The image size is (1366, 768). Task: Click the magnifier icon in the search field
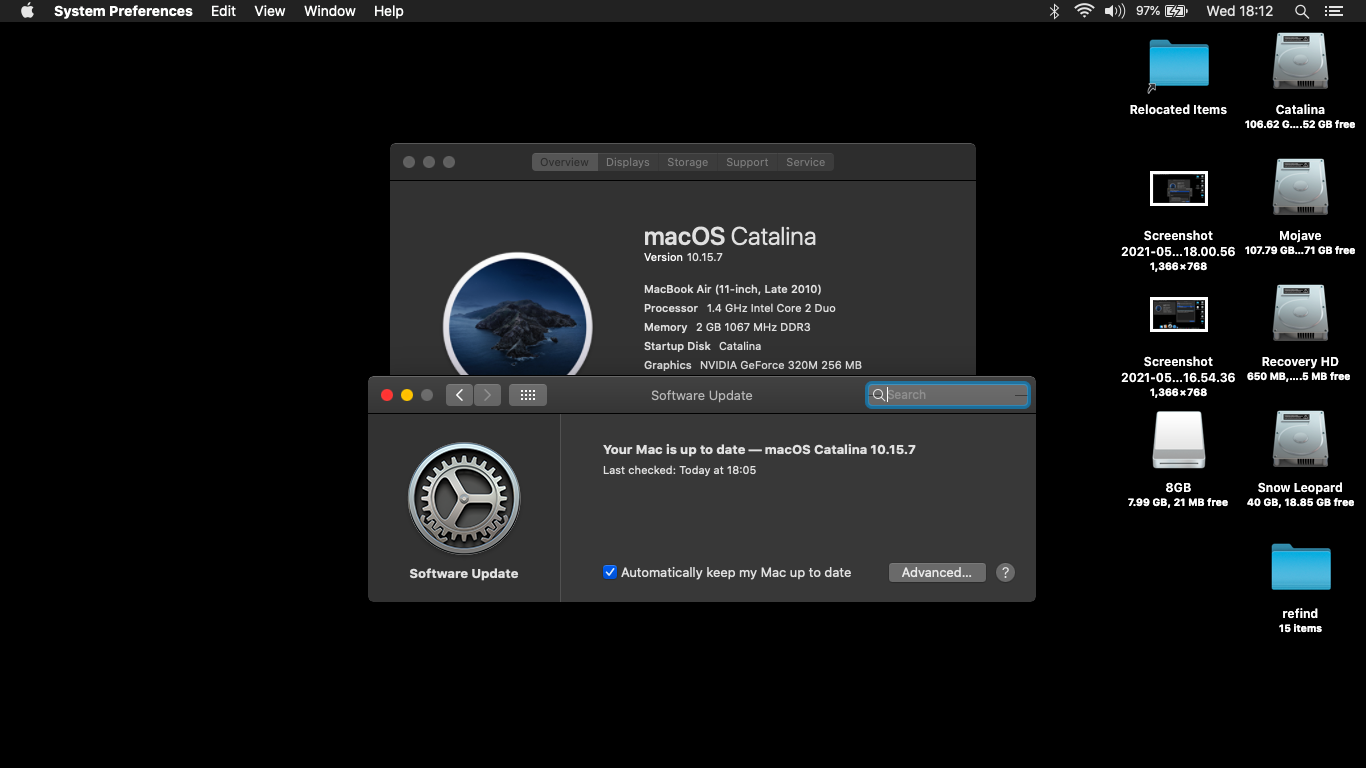pyautogui.click(x=878, y=395)
